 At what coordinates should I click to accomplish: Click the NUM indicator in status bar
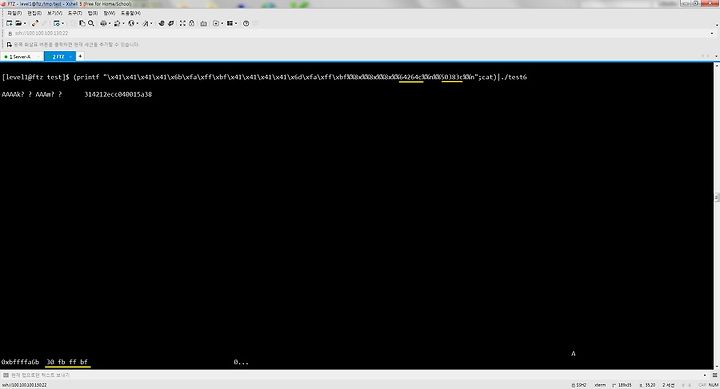coord(713,385)
